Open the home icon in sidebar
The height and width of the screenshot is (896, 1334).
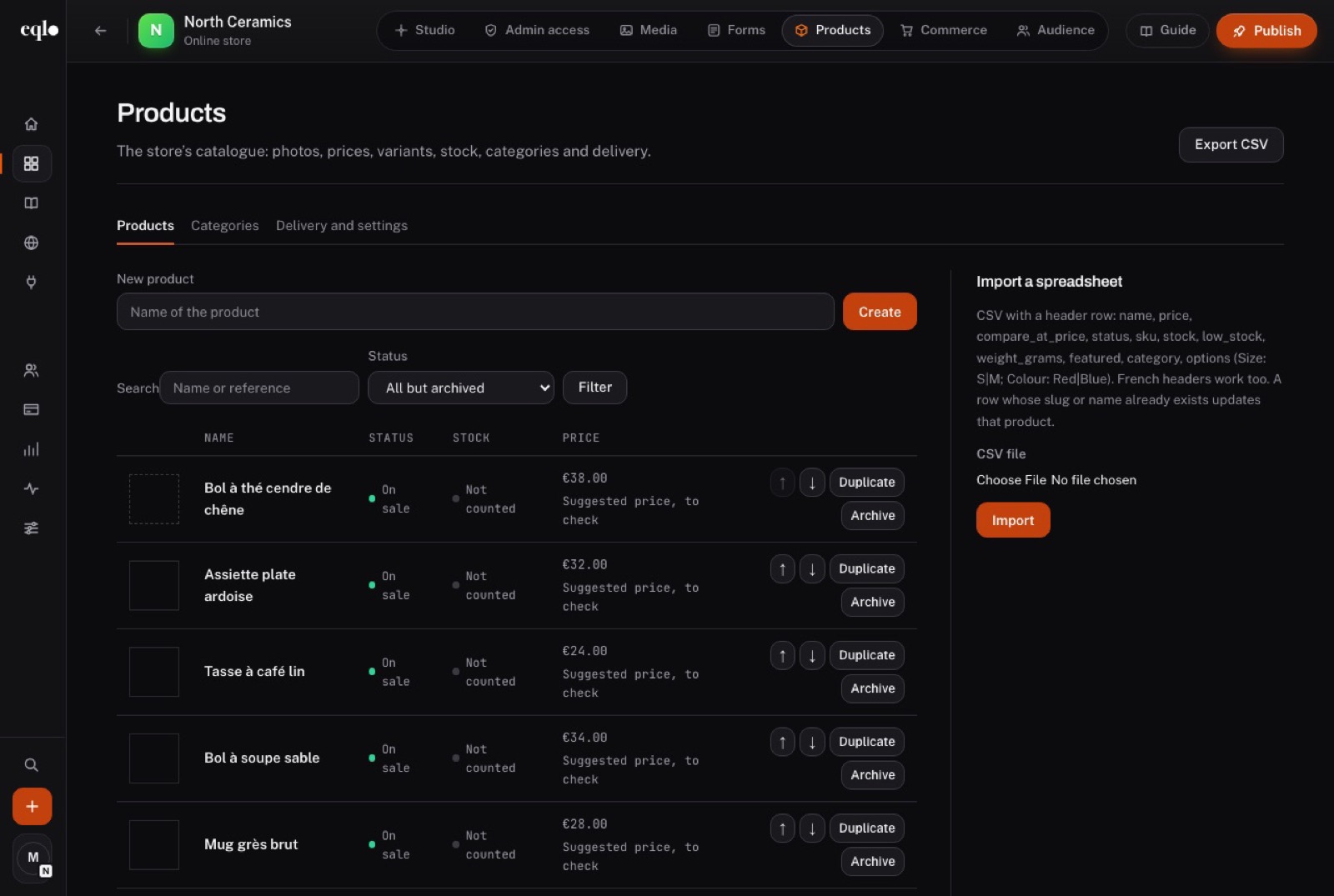tap(31, 124)
